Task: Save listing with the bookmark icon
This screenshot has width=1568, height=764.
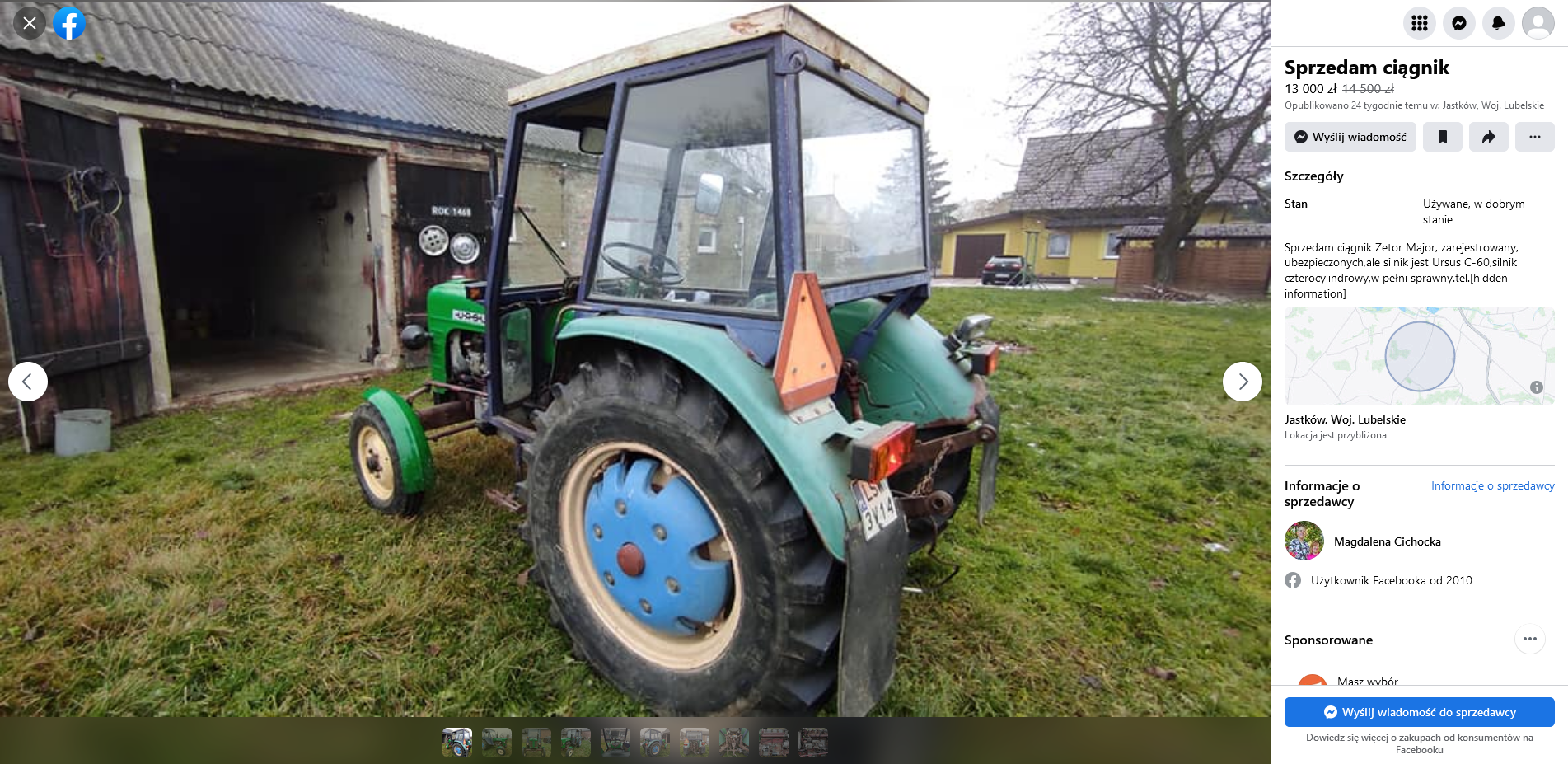Action: 1442,137
